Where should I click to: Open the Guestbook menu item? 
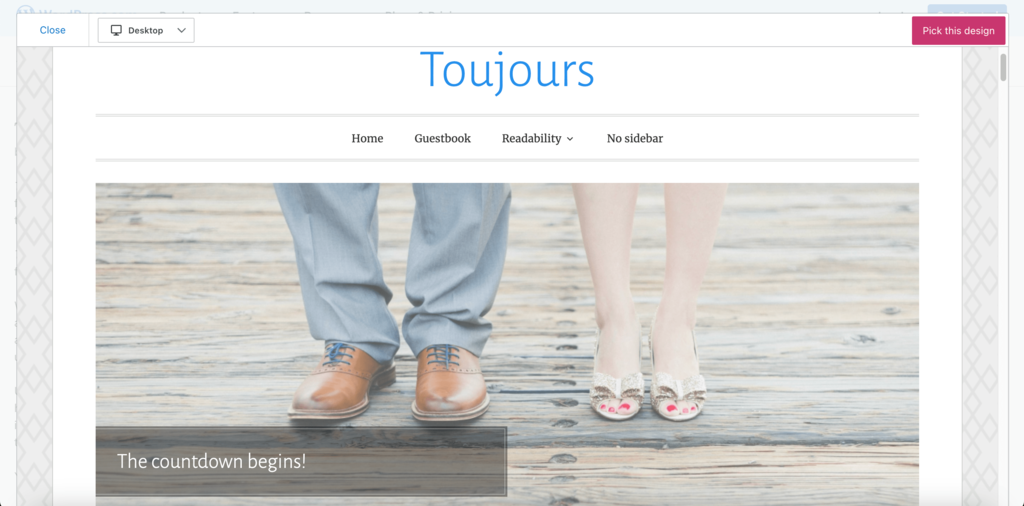pyautogui.click(x=442, y=138)
